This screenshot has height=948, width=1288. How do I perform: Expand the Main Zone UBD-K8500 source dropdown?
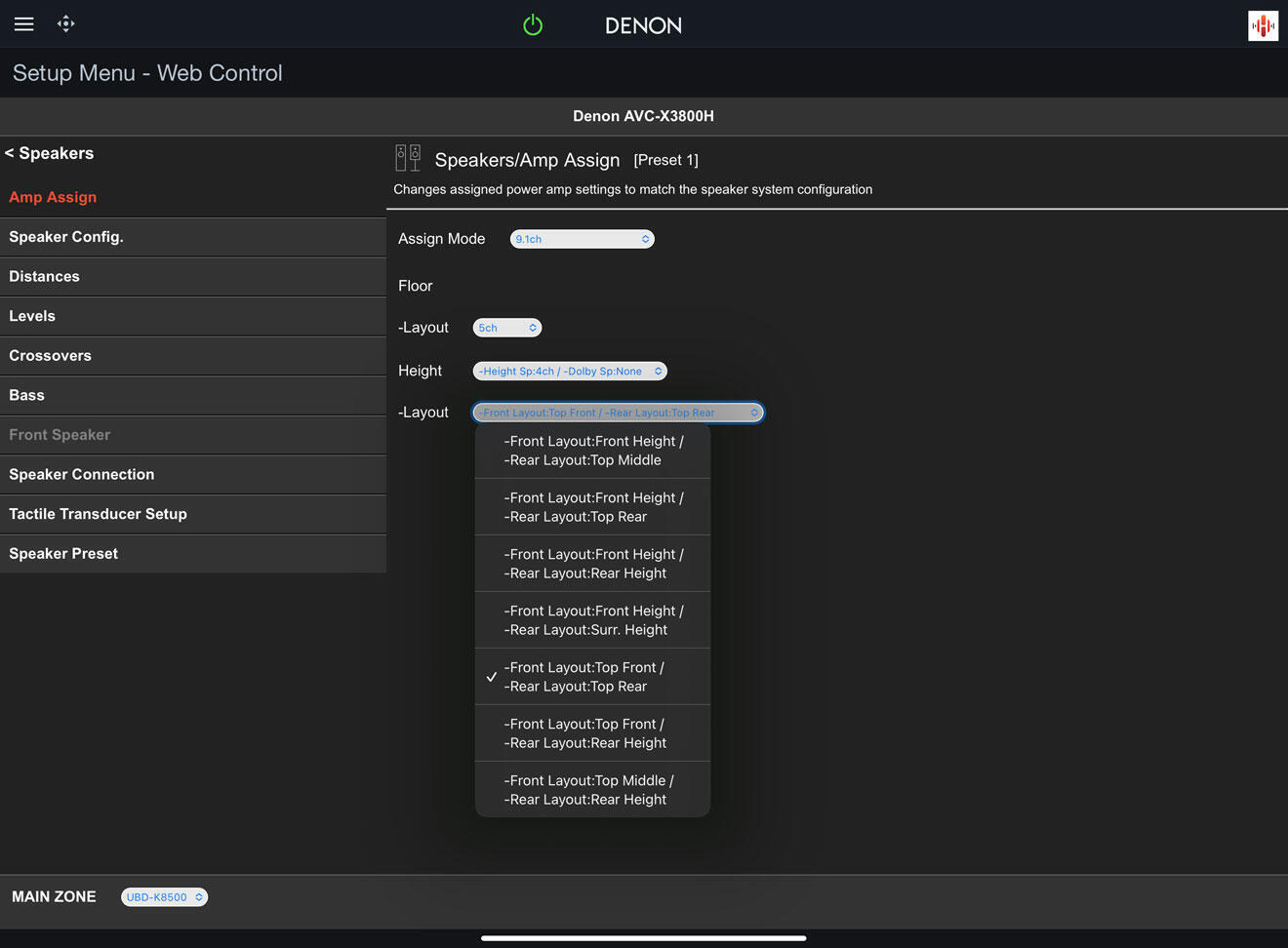(x=164, y=897)
